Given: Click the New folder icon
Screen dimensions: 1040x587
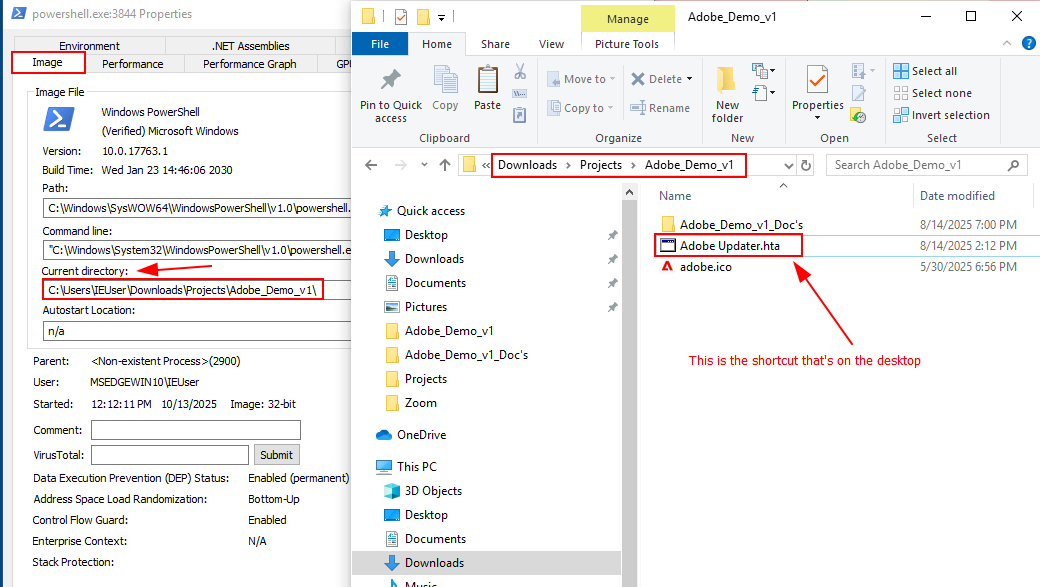Looking at the screenshot, I should (727, 80).
